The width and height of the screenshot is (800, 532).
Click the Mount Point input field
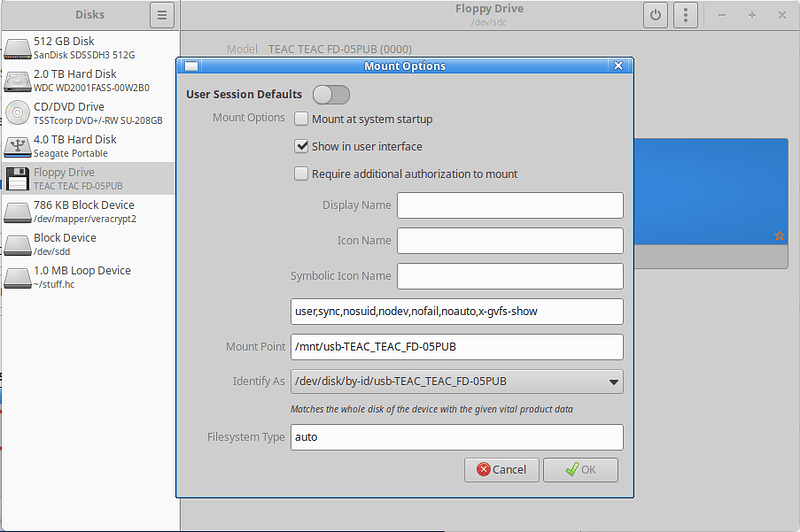(x=456, y=347)
